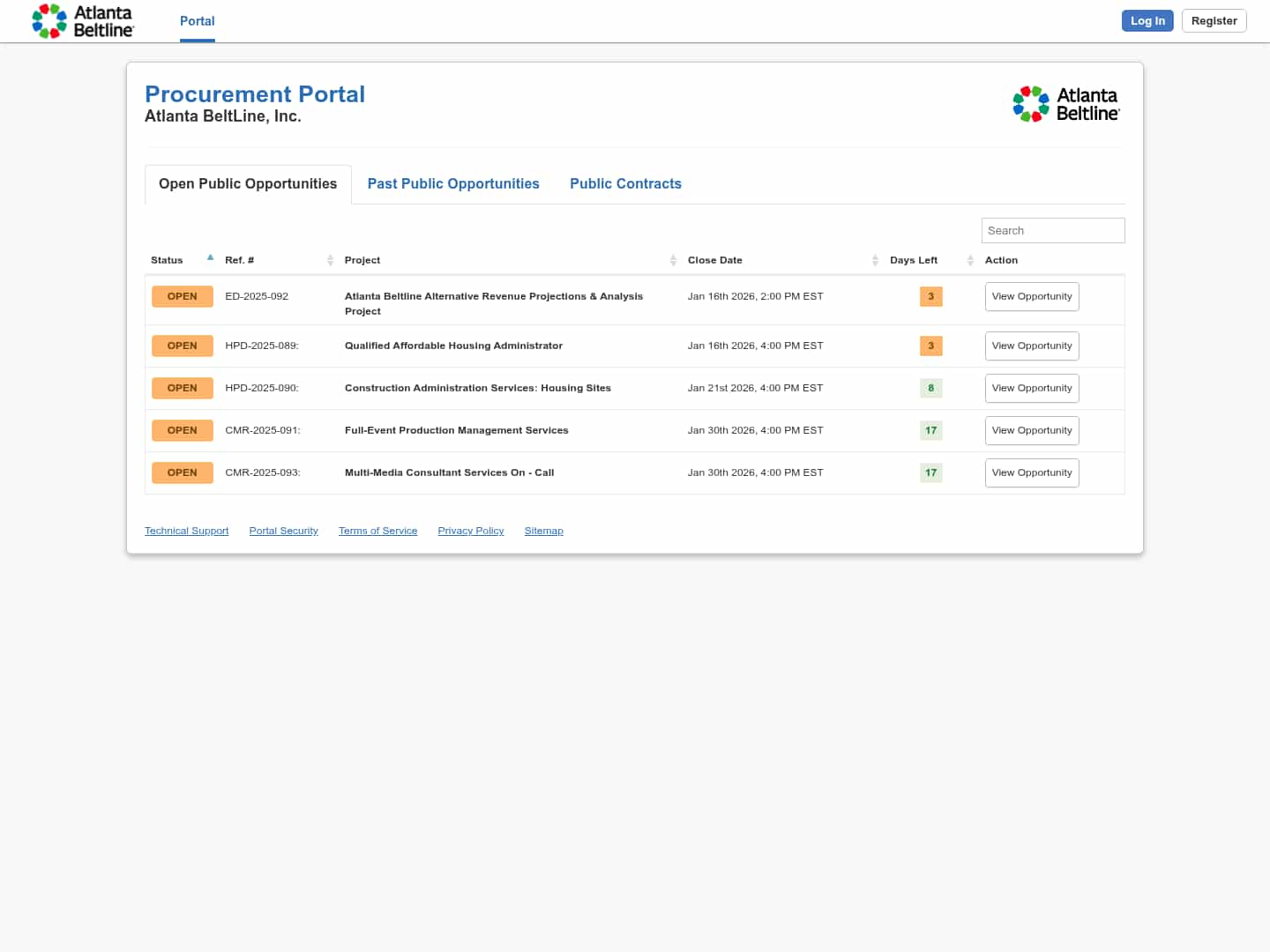Screen dimensions: 1270x952
Task: Click OPEN status badge for ED-2025-092
Action: pos(182,296)
